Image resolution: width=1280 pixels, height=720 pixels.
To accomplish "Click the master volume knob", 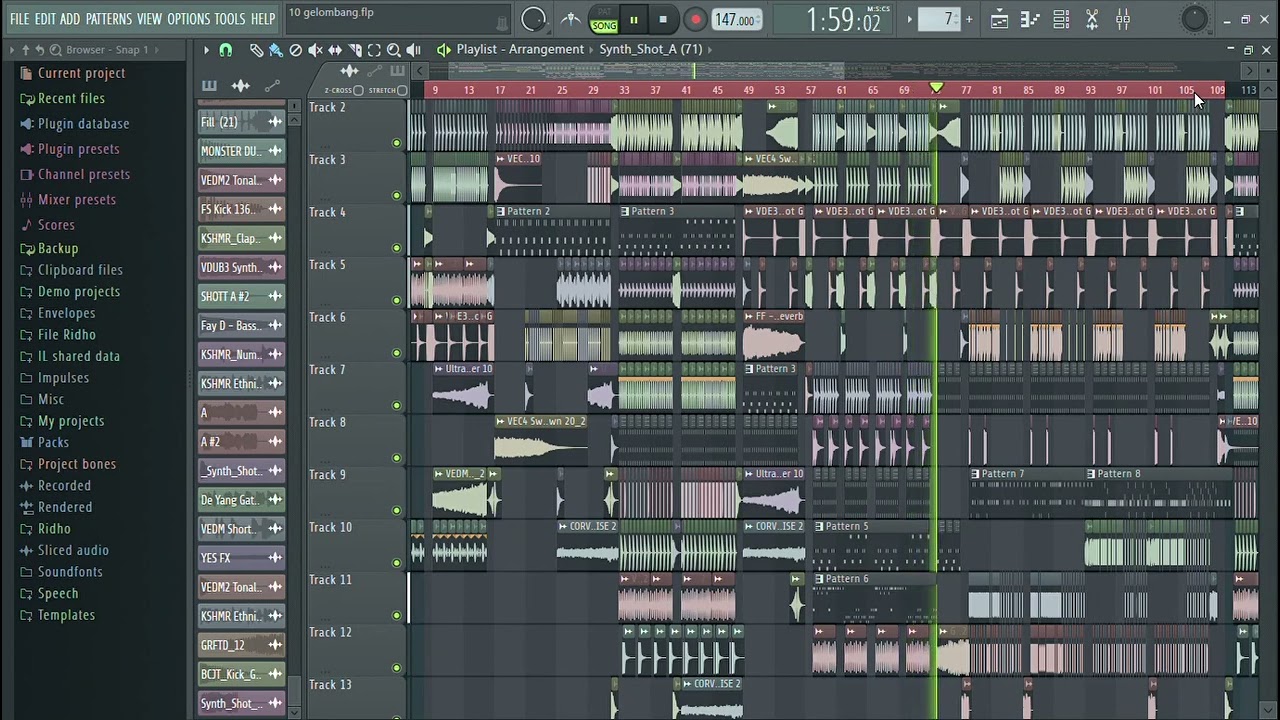I will (x=534, y=19).
